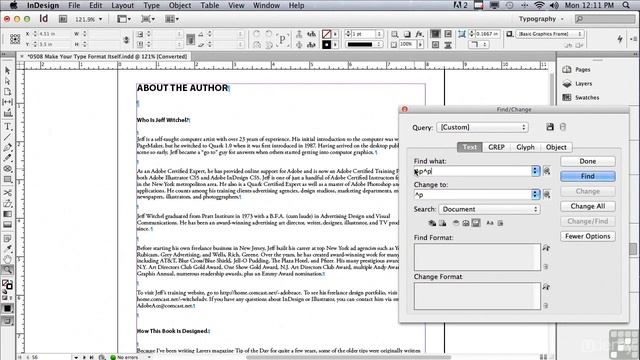Switch to the Object tab in Find/Change
The width and height of the screenshot is (640, 360).
pos(556,147)
